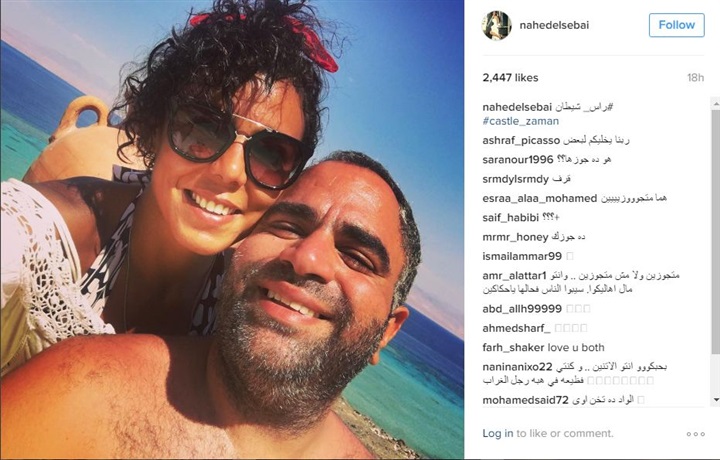Open esraa_alaa_mohamed's profile

pos(540,198)
